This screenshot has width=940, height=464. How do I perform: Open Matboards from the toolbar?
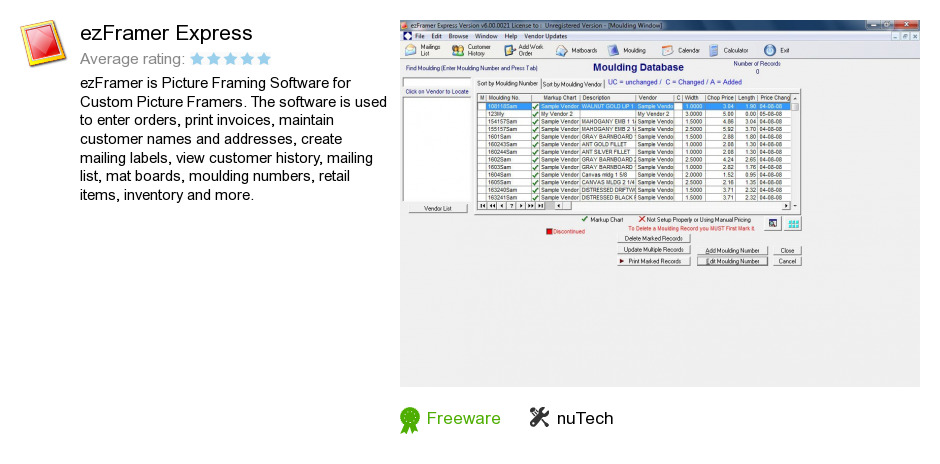[576, 50]
